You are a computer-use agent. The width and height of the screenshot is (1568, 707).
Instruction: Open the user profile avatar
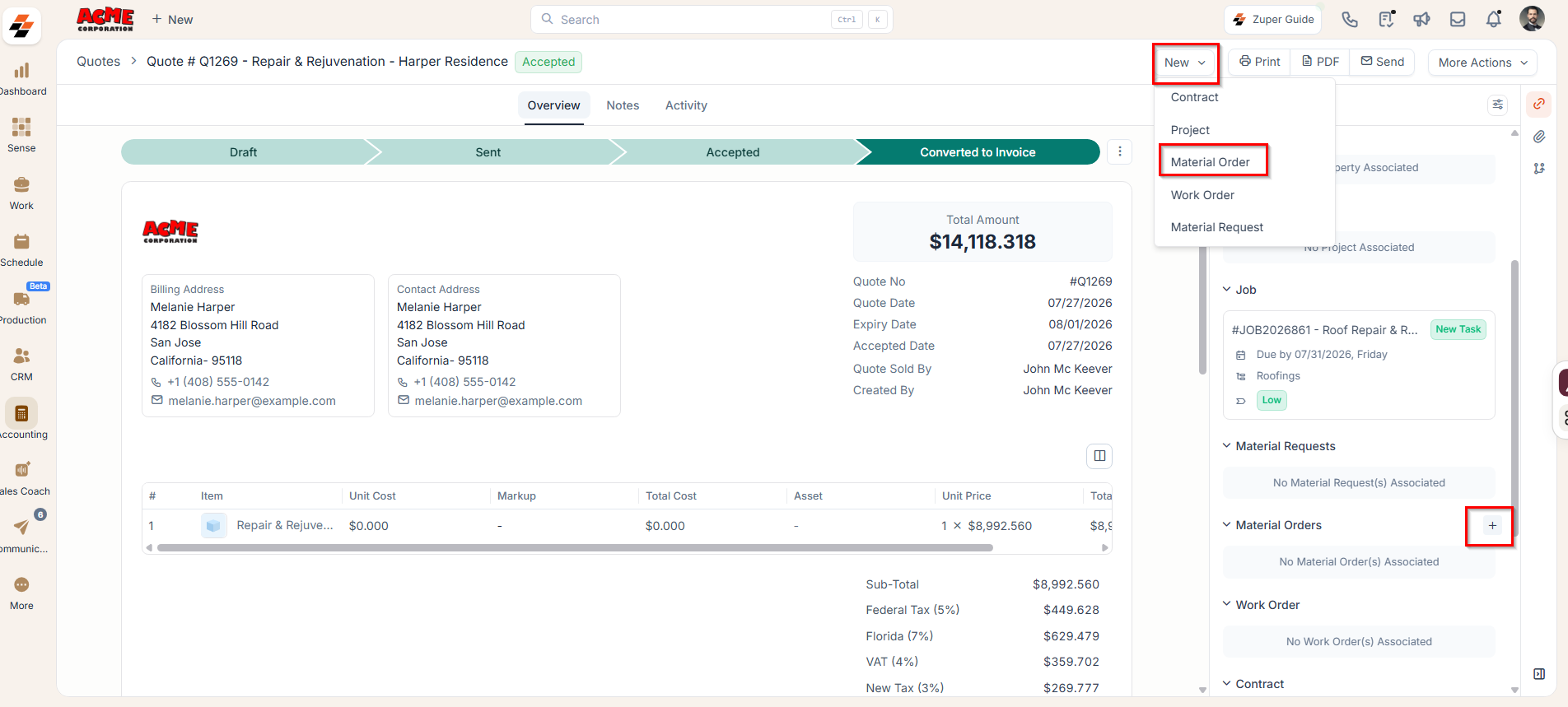pyautogui.click(x=1532, y=18)
